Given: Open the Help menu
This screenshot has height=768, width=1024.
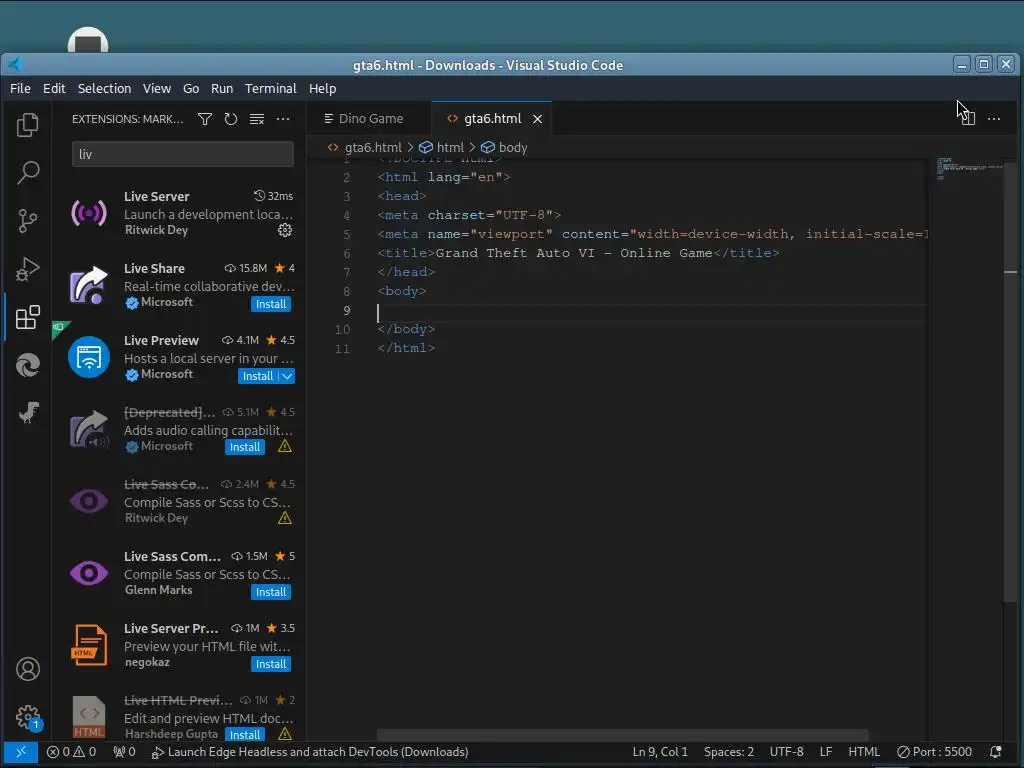Looking at the screenshot, I should (323, 88).
